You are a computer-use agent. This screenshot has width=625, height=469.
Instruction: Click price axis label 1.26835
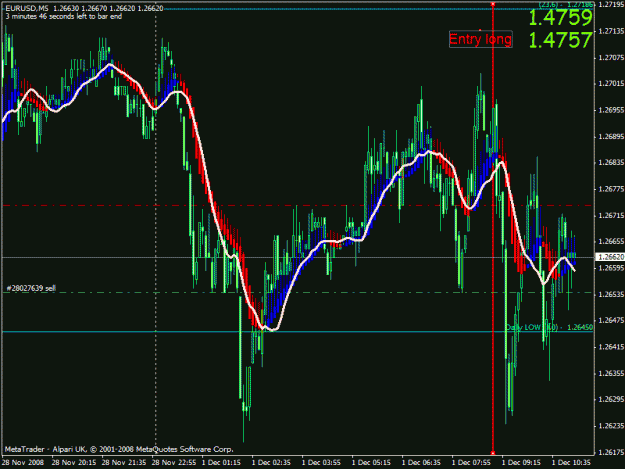coord(611,163)
